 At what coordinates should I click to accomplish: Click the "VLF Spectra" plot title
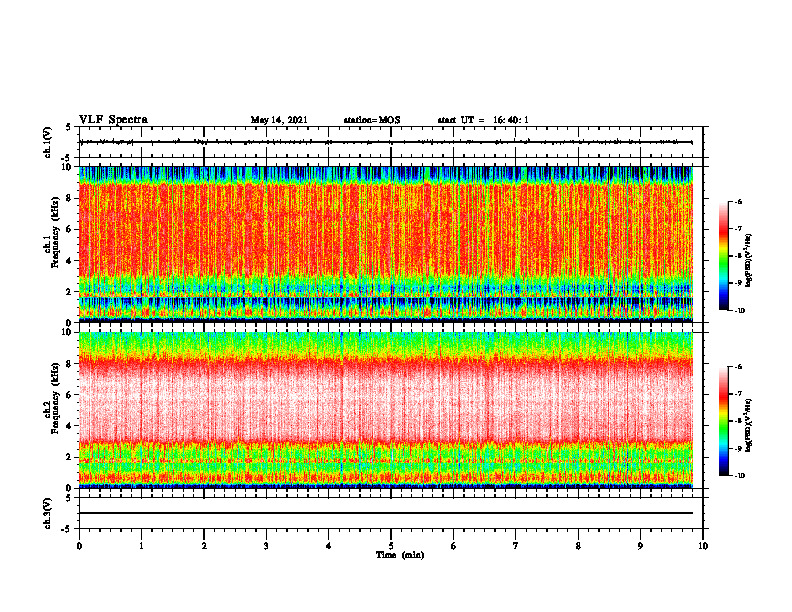(x=113, y=119)
